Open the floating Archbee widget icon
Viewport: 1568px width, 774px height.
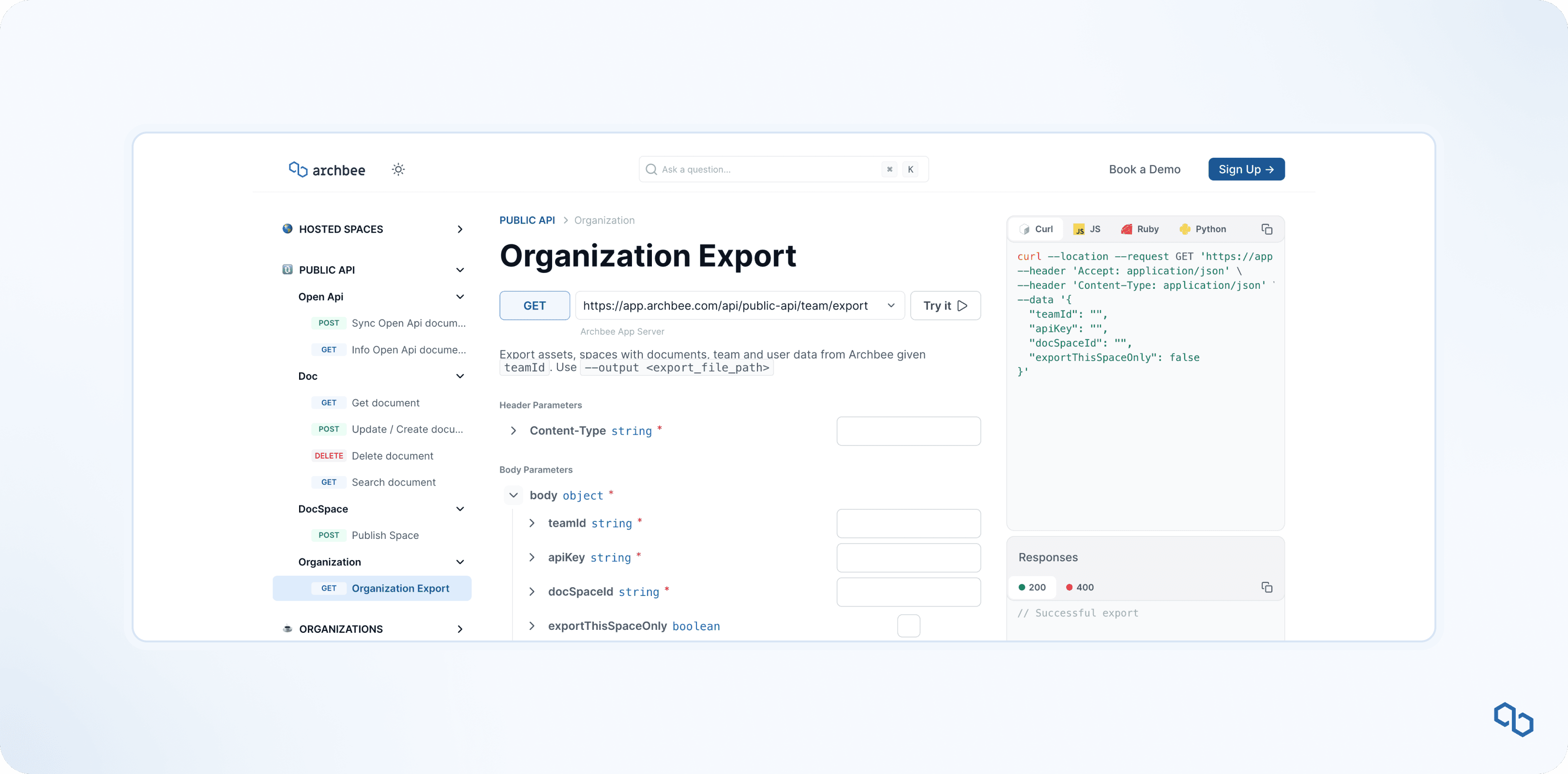click(x=1513, y=719)
